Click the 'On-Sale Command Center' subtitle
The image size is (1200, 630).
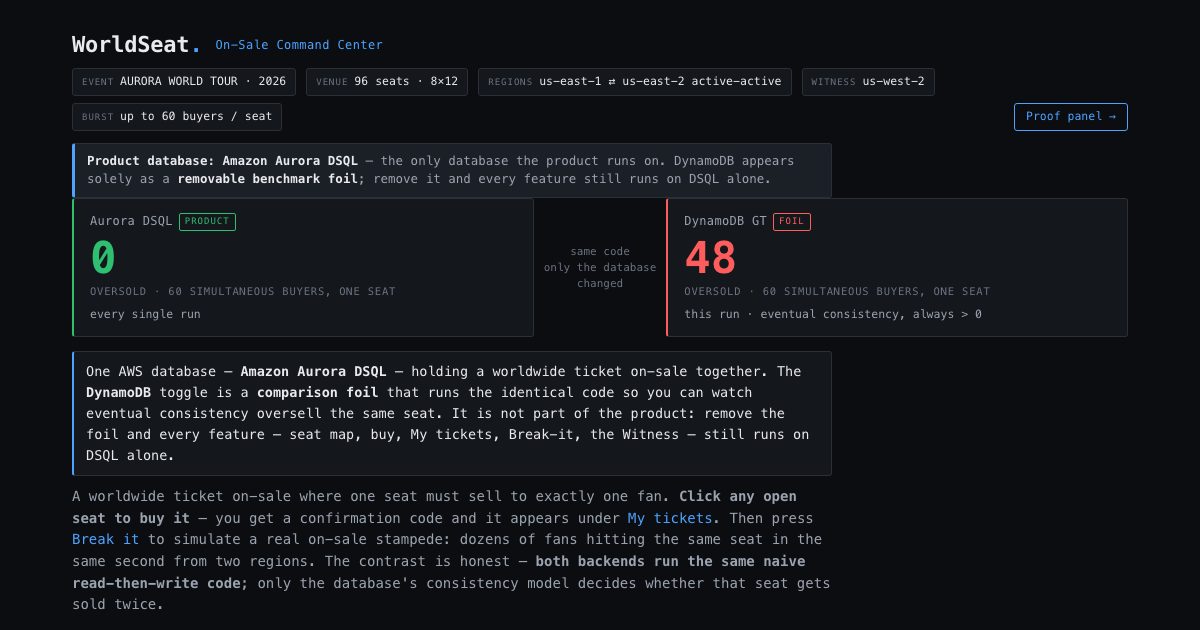pyautogui.click(x=299, y=45)
